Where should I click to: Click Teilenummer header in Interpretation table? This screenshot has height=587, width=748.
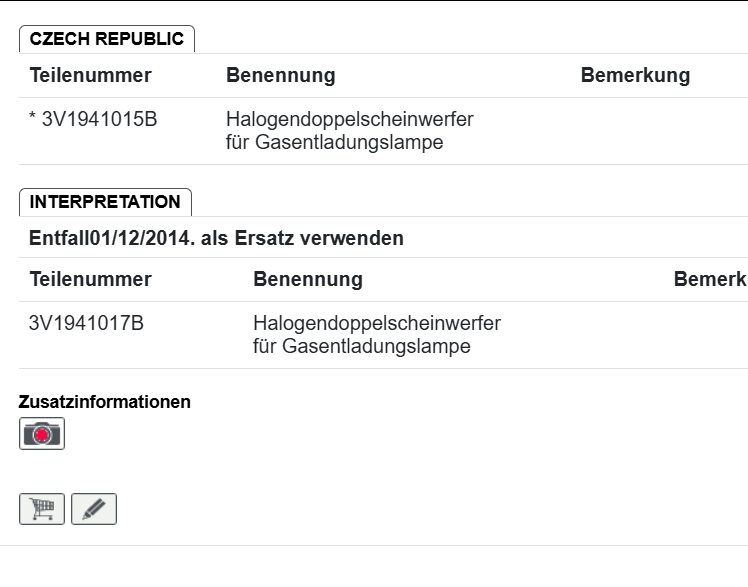click(x=91, y=280)
